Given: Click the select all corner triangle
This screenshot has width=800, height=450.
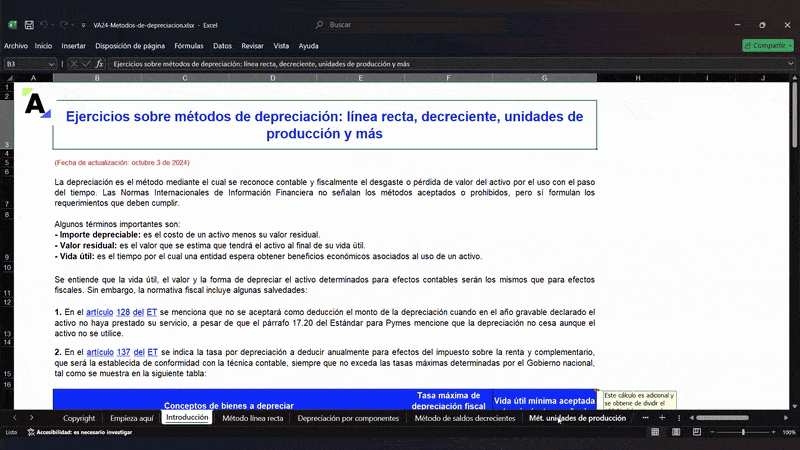Looking at the screenshot, I should click(8, 77).
